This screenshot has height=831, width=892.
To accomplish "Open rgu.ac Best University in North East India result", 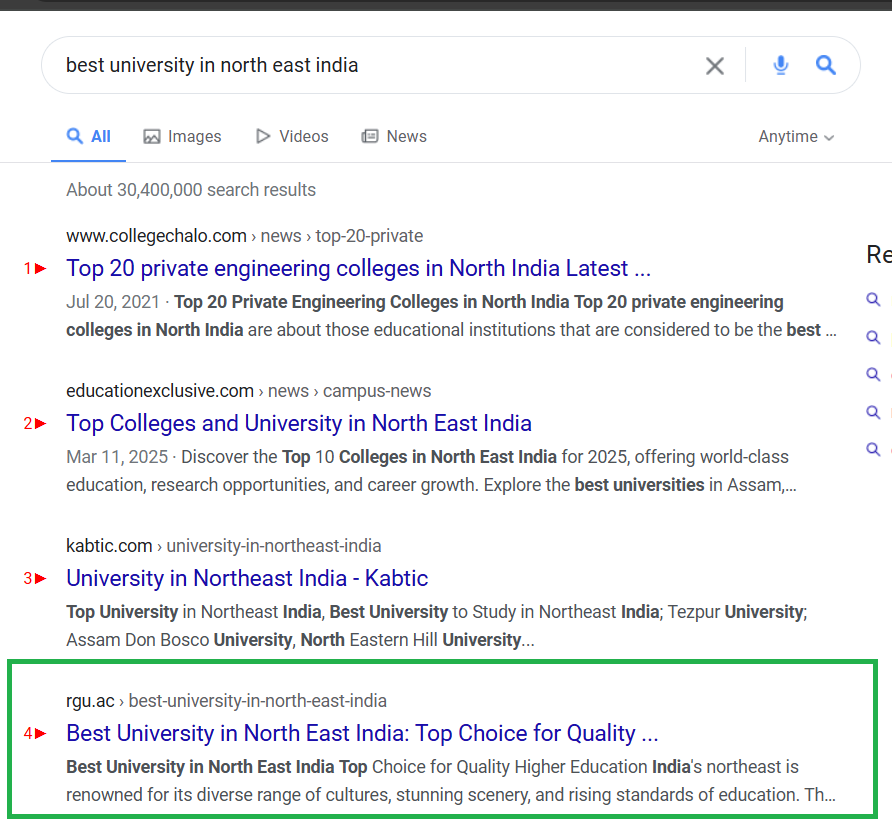I will tap(361, 733).
